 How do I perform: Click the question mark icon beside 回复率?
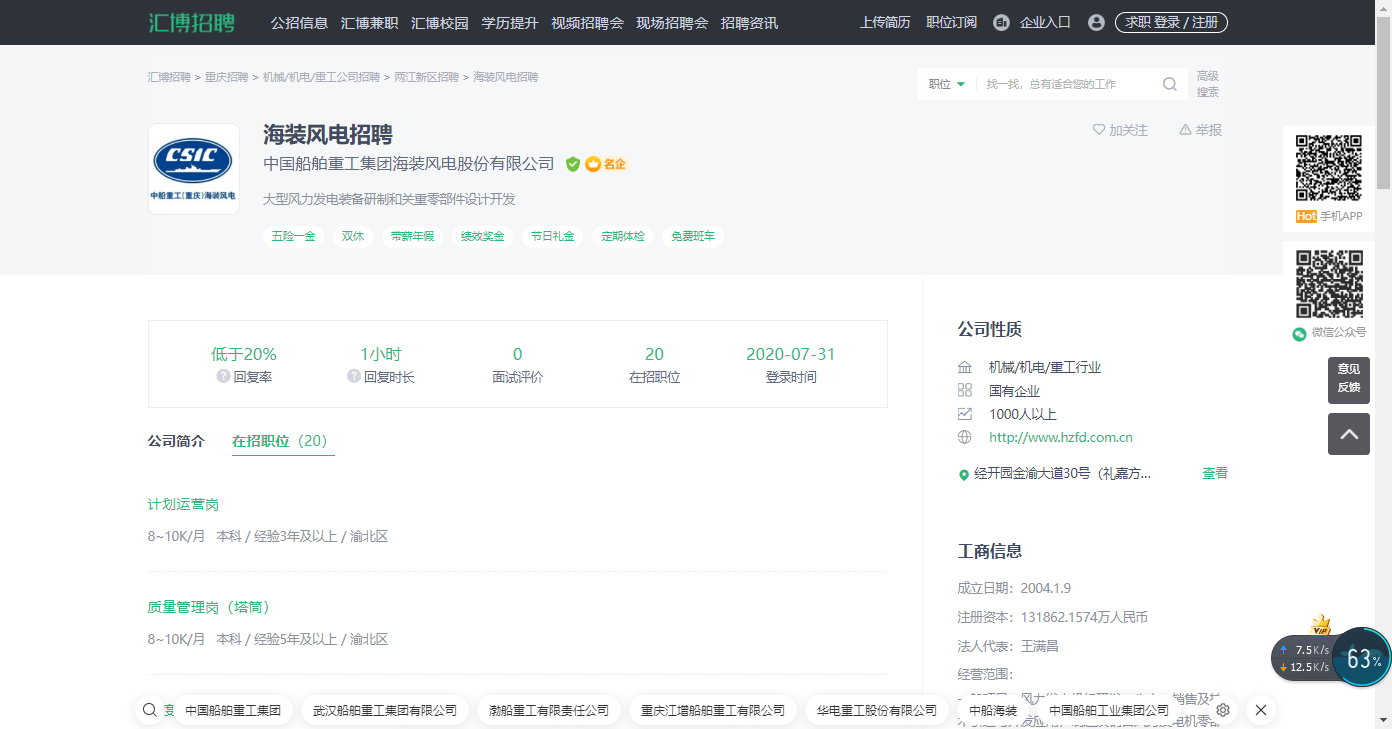[x=224, y=377]
